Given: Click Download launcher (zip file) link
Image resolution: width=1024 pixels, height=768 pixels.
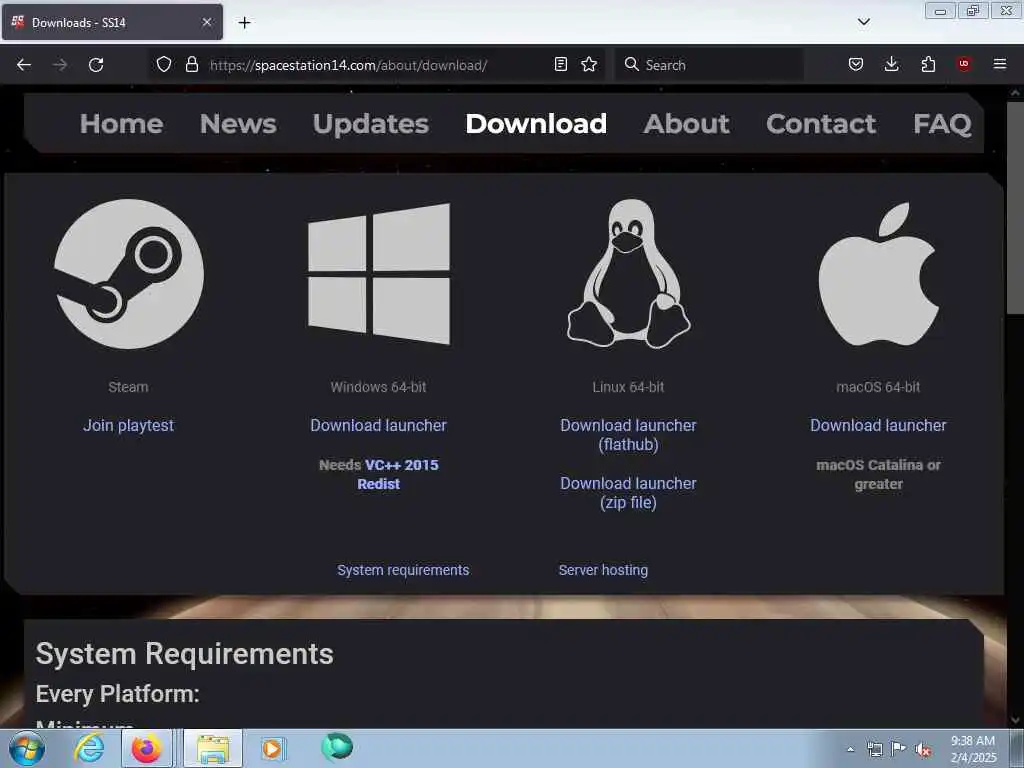Looking at the screenshot, I should pyautogui.click(x=628, y=493).
